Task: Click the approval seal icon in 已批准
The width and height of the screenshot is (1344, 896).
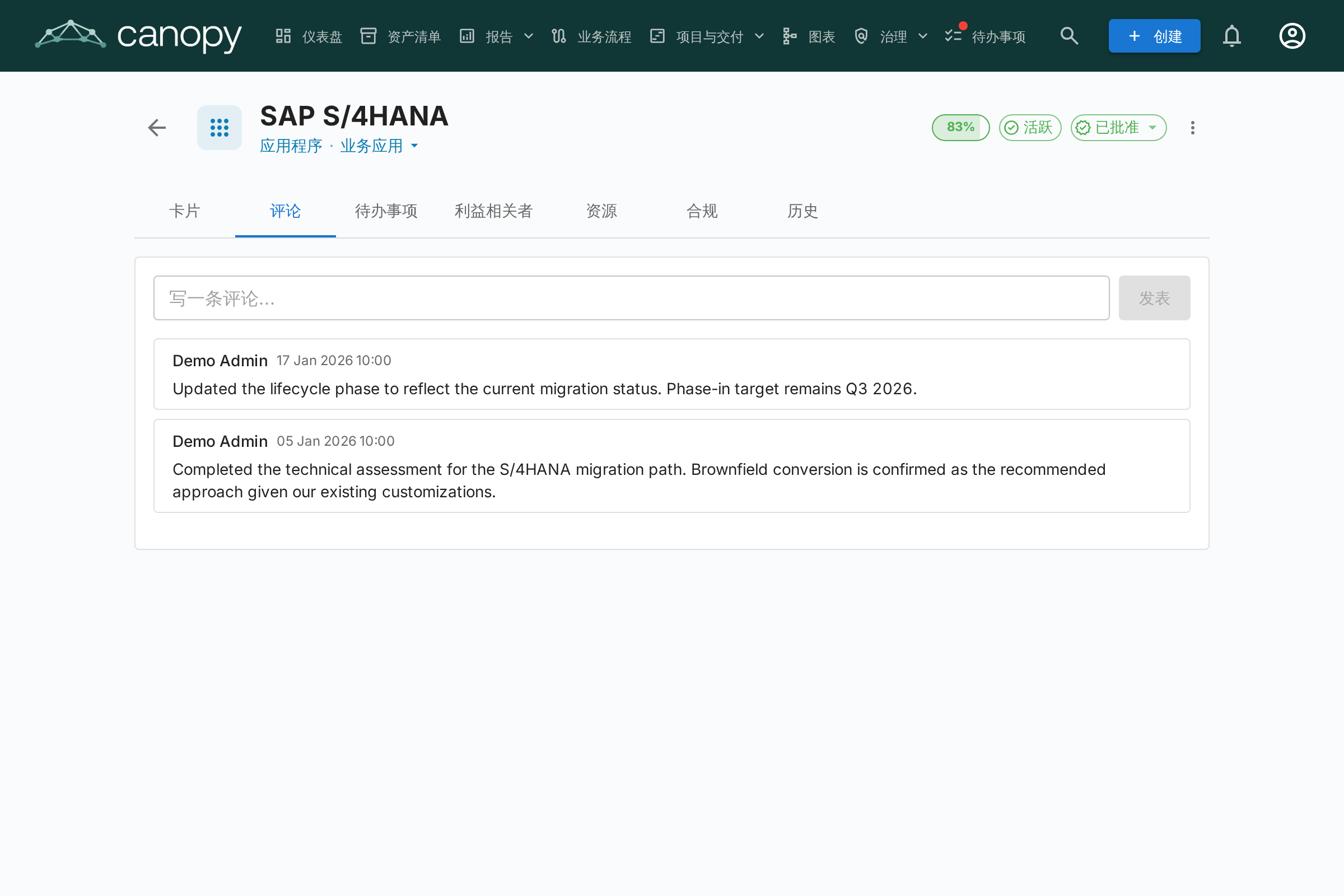Action: coord(1083,128)
